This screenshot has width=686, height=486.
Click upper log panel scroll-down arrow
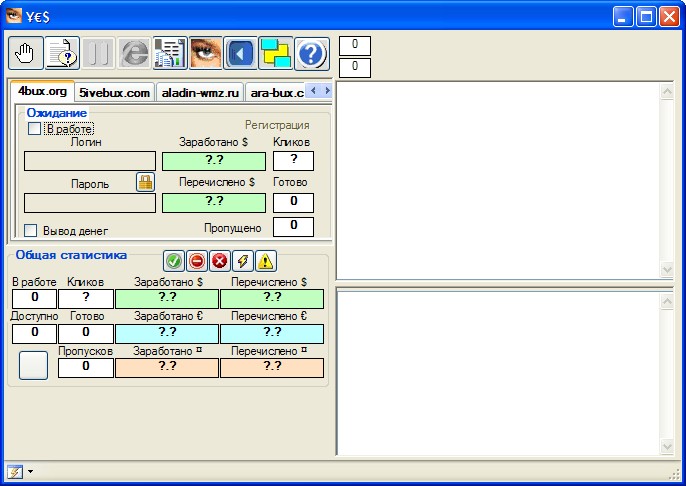[667, 270]
